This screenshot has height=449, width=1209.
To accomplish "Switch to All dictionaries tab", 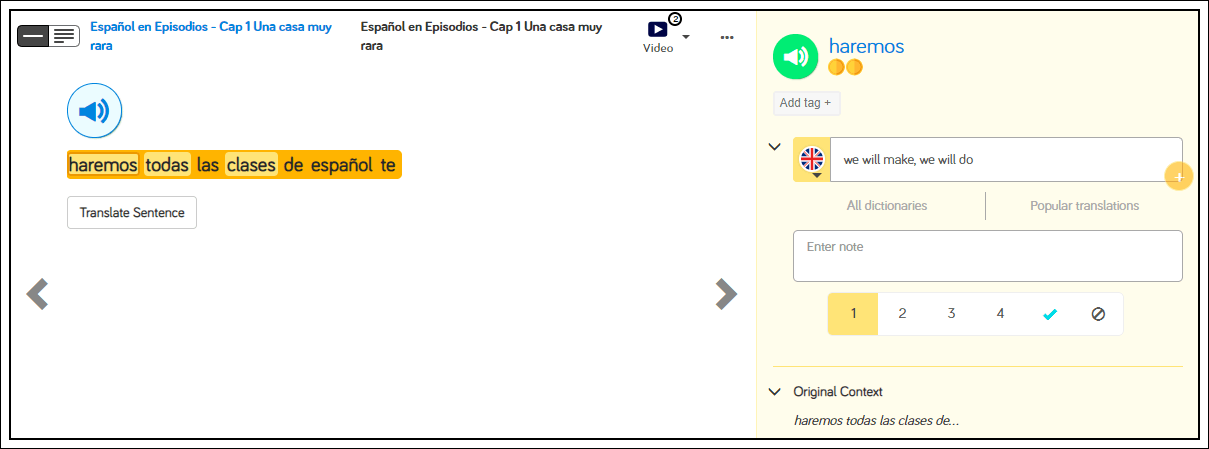I will pos(886,206).
